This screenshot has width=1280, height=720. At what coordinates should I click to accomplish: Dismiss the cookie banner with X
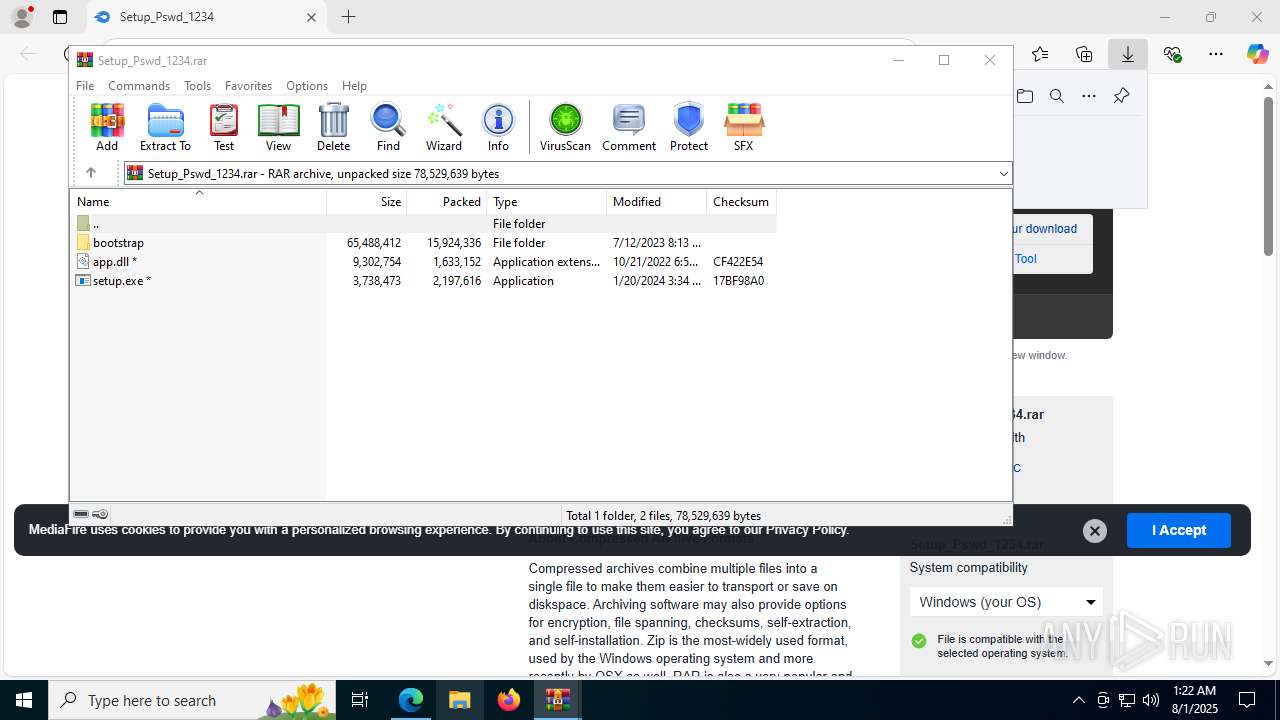pos(1095,531)
